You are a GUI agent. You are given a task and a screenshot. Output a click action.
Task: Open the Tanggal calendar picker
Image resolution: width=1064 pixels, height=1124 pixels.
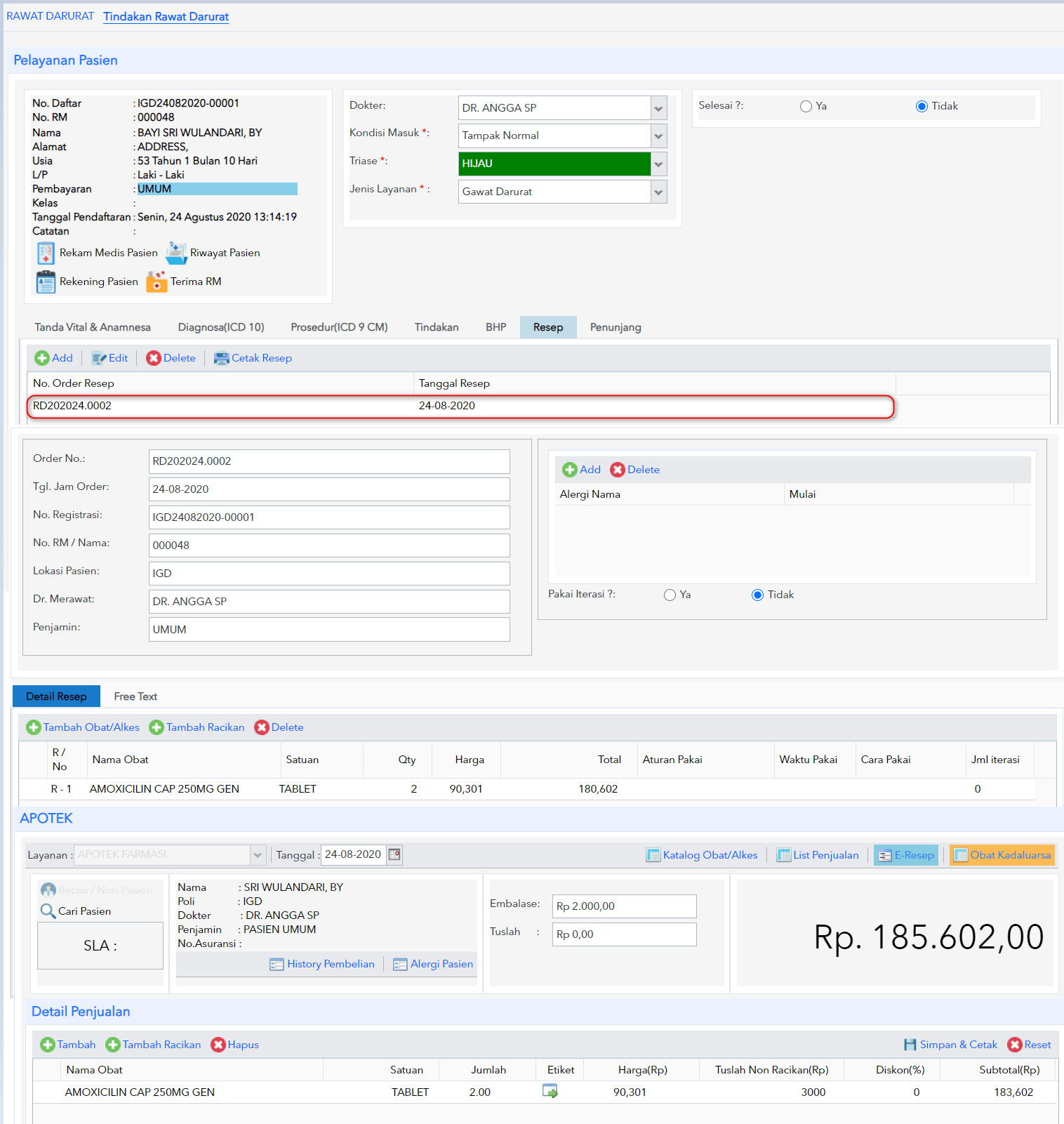tap(394, 854)
